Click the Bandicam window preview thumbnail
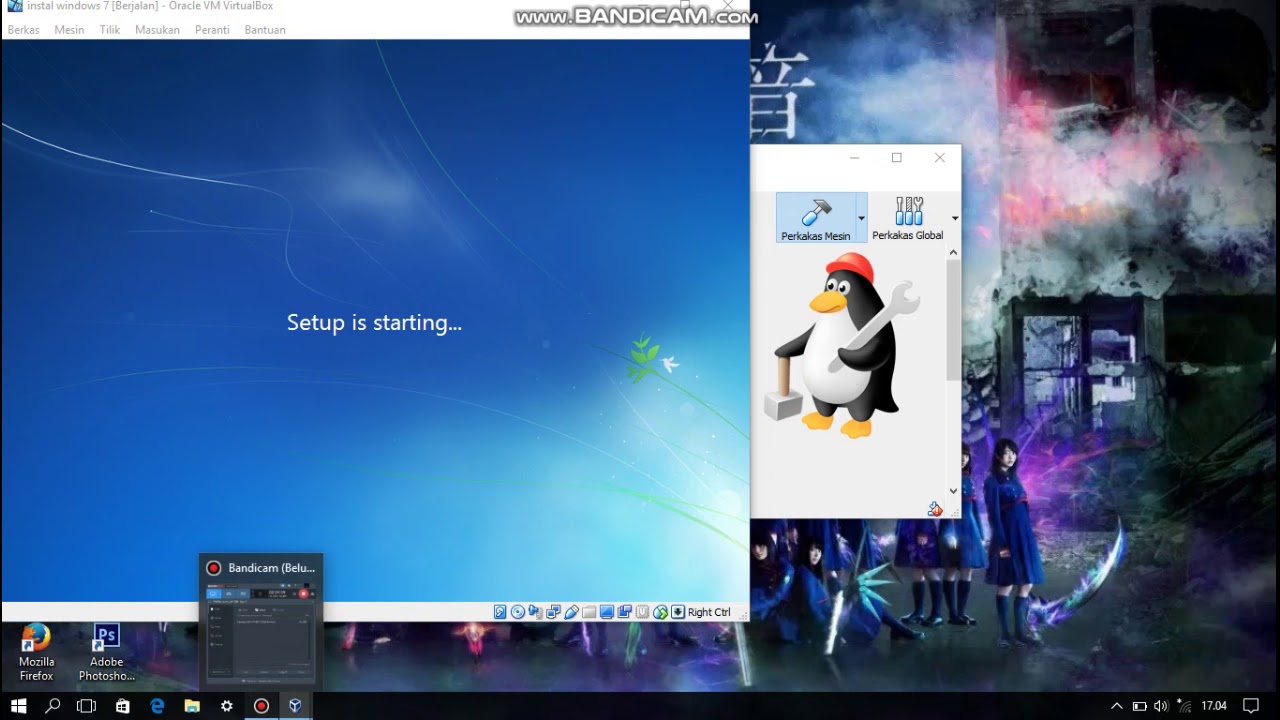The height and width of the screenshot is (720, 1280). [x=261, y=633]
